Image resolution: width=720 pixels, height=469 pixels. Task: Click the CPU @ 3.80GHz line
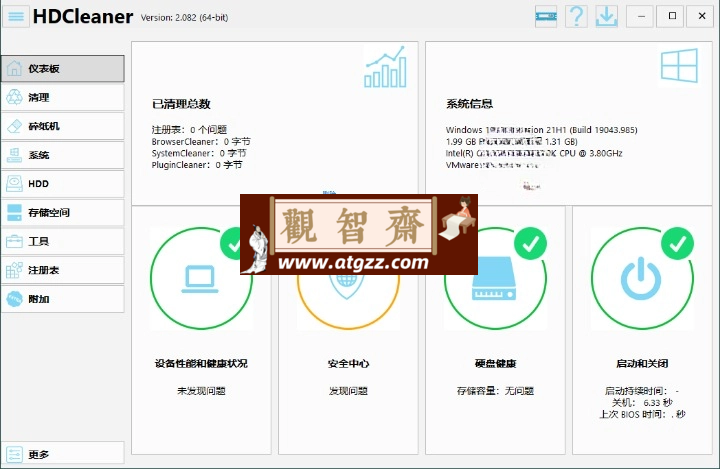pyautogui.click(x=534, y=153)
